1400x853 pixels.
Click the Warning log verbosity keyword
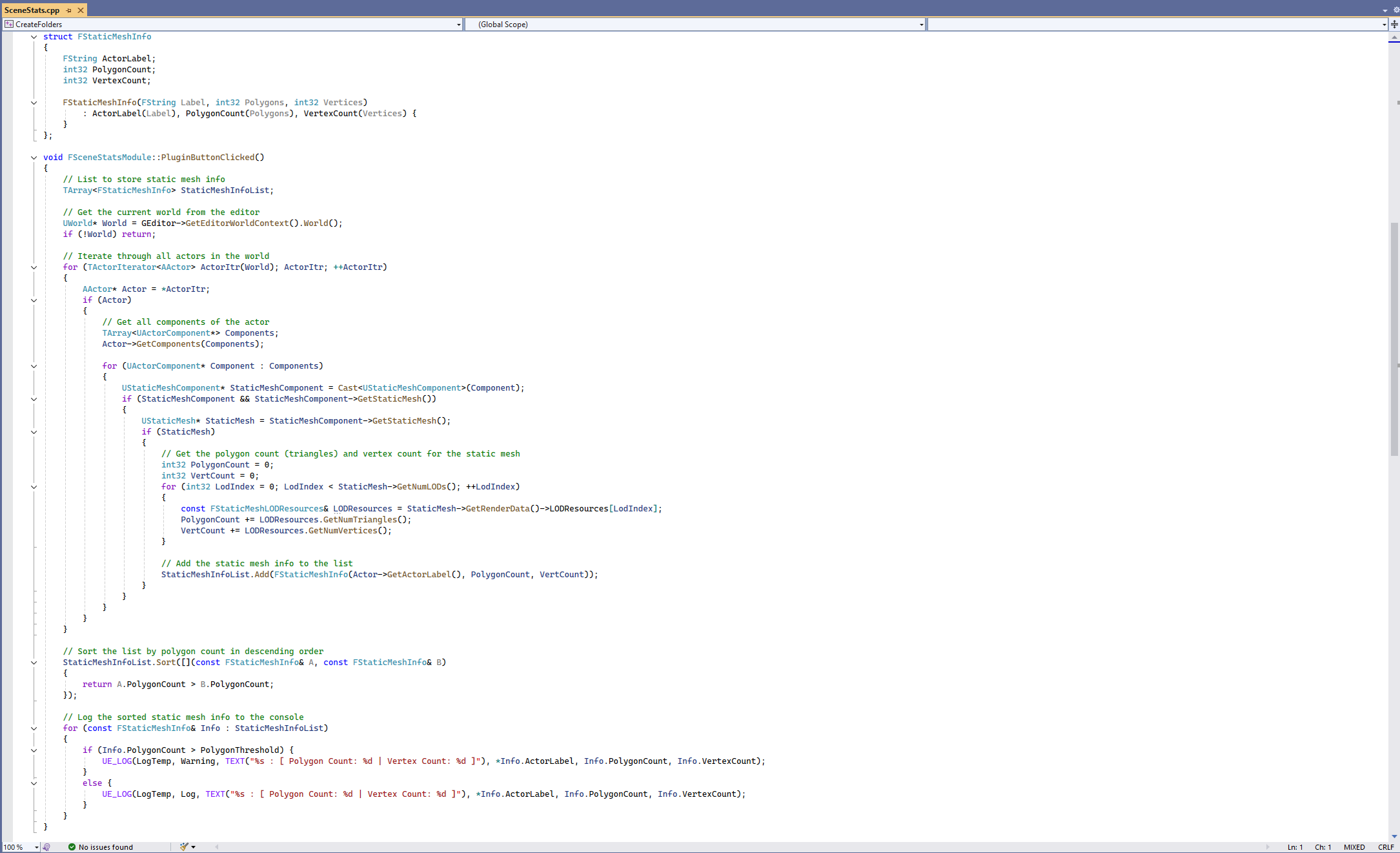[x=198, y=761]
